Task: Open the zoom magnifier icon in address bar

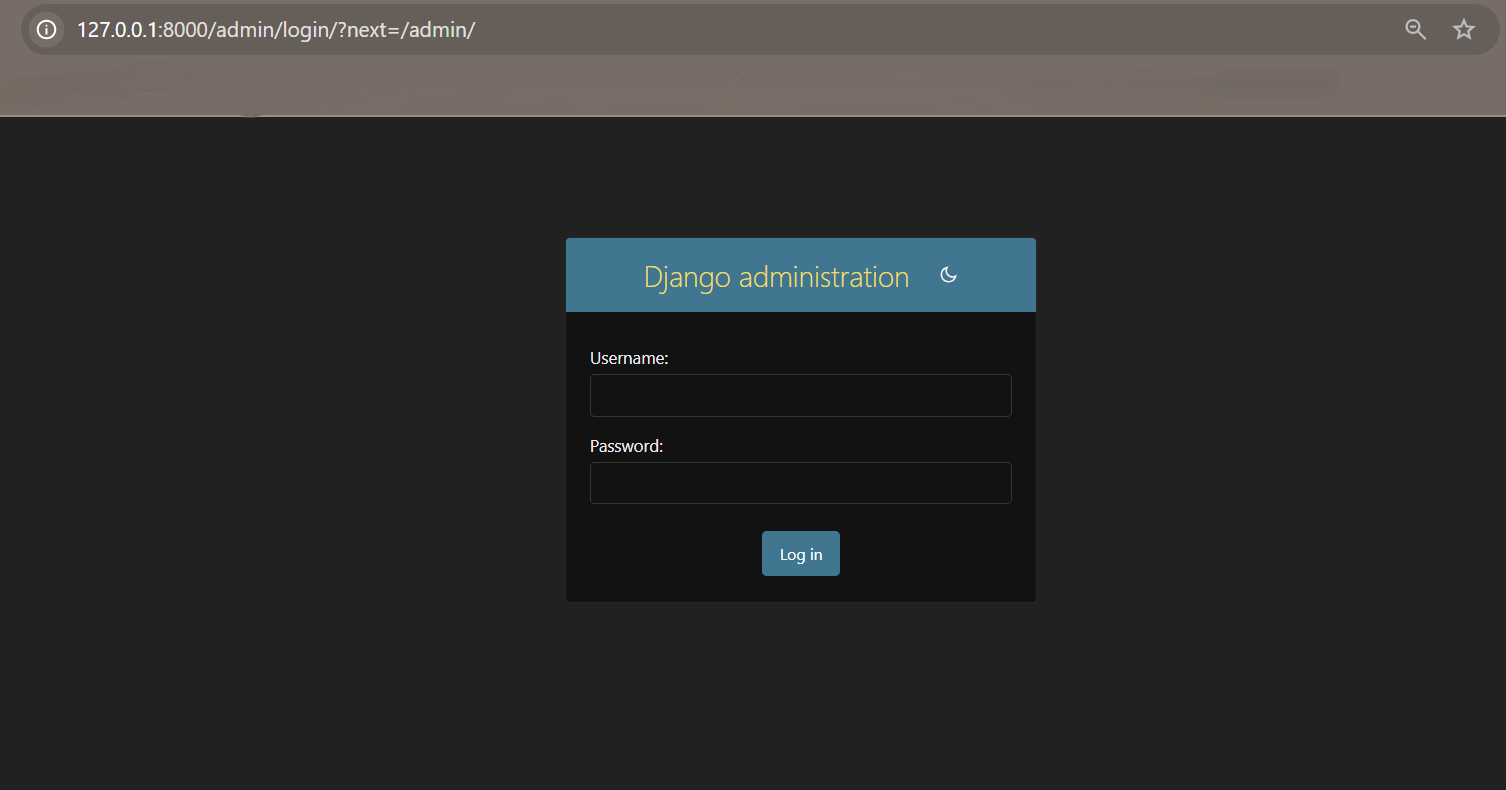Action: tap(1415, 29)
